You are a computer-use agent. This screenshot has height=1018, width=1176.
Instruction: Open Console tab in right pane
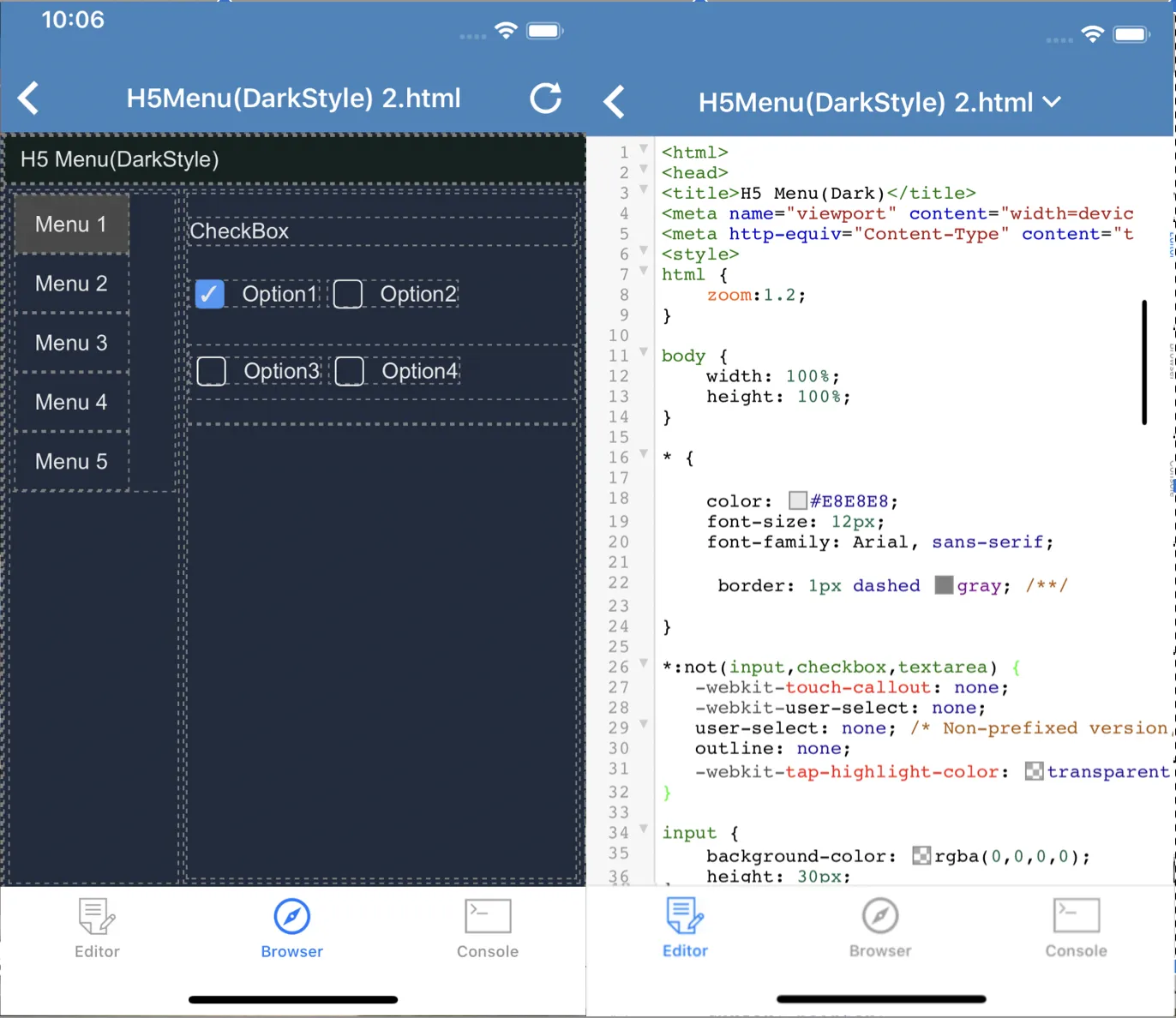click(x=1076, y=928)
